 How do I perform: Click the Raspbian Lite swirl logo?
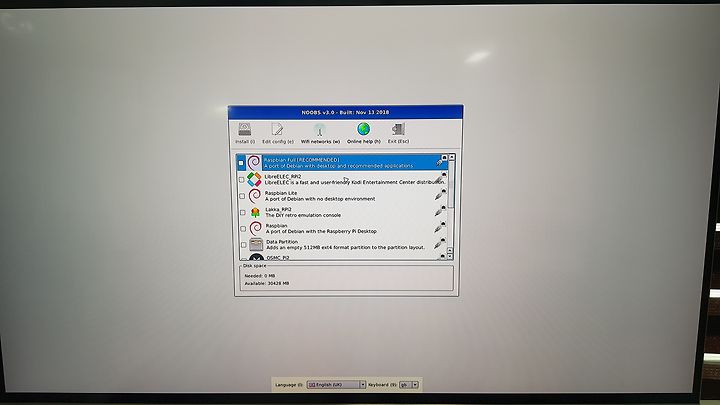tap(254, 196)
